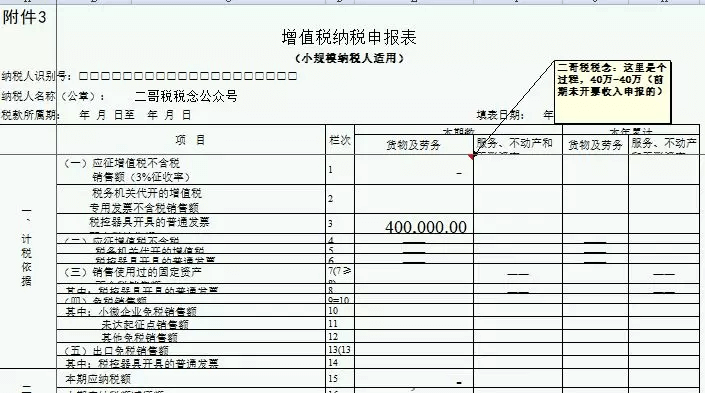Select the red comment indicator triangle
Image resolution: width=705 pixels, height=393 pixels.
pos(471,156)
